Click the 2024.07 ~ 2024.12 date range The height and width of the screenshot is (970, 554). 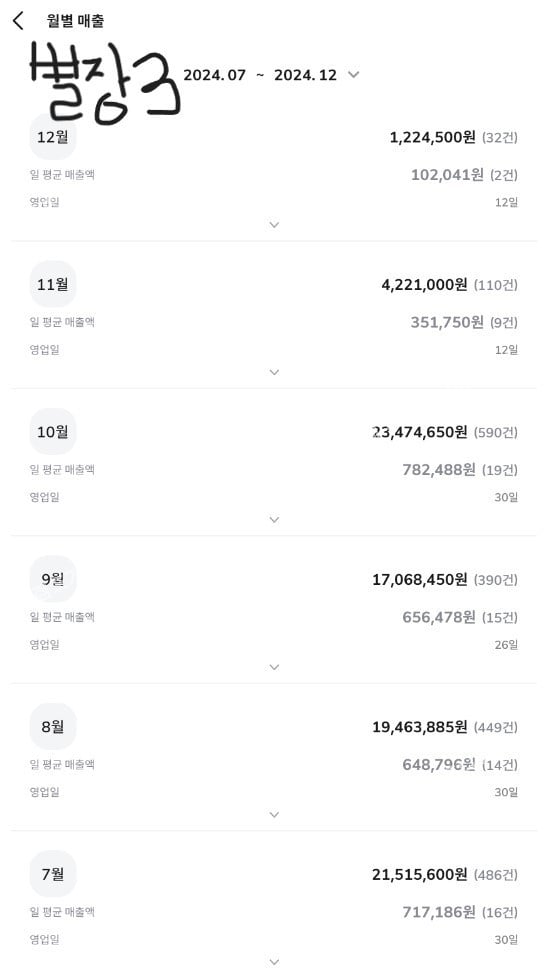tap(260, 75)
